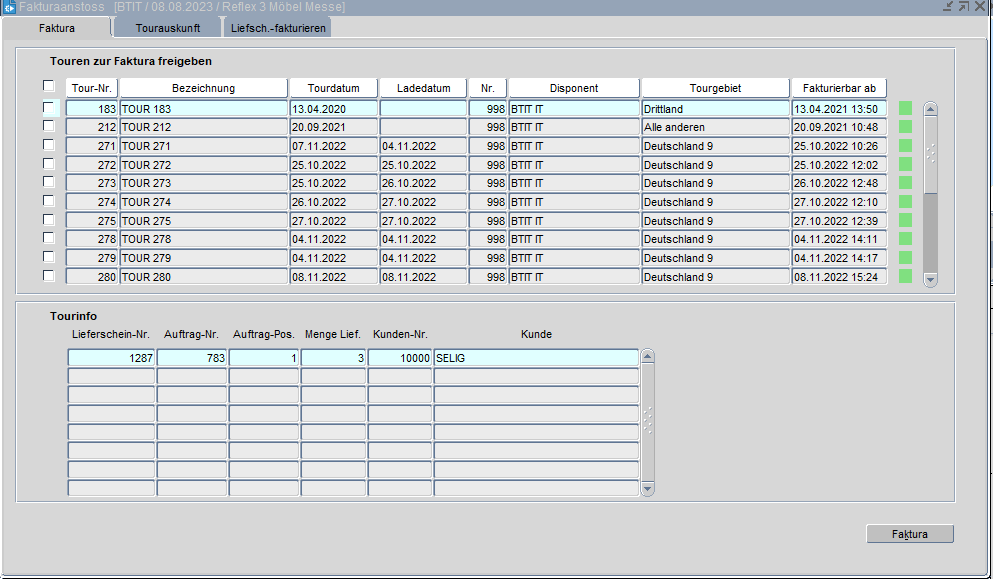Click the Tourgebiet column header
The height and width of the screenshot is (579, 993).
click(x=715, y=88)
